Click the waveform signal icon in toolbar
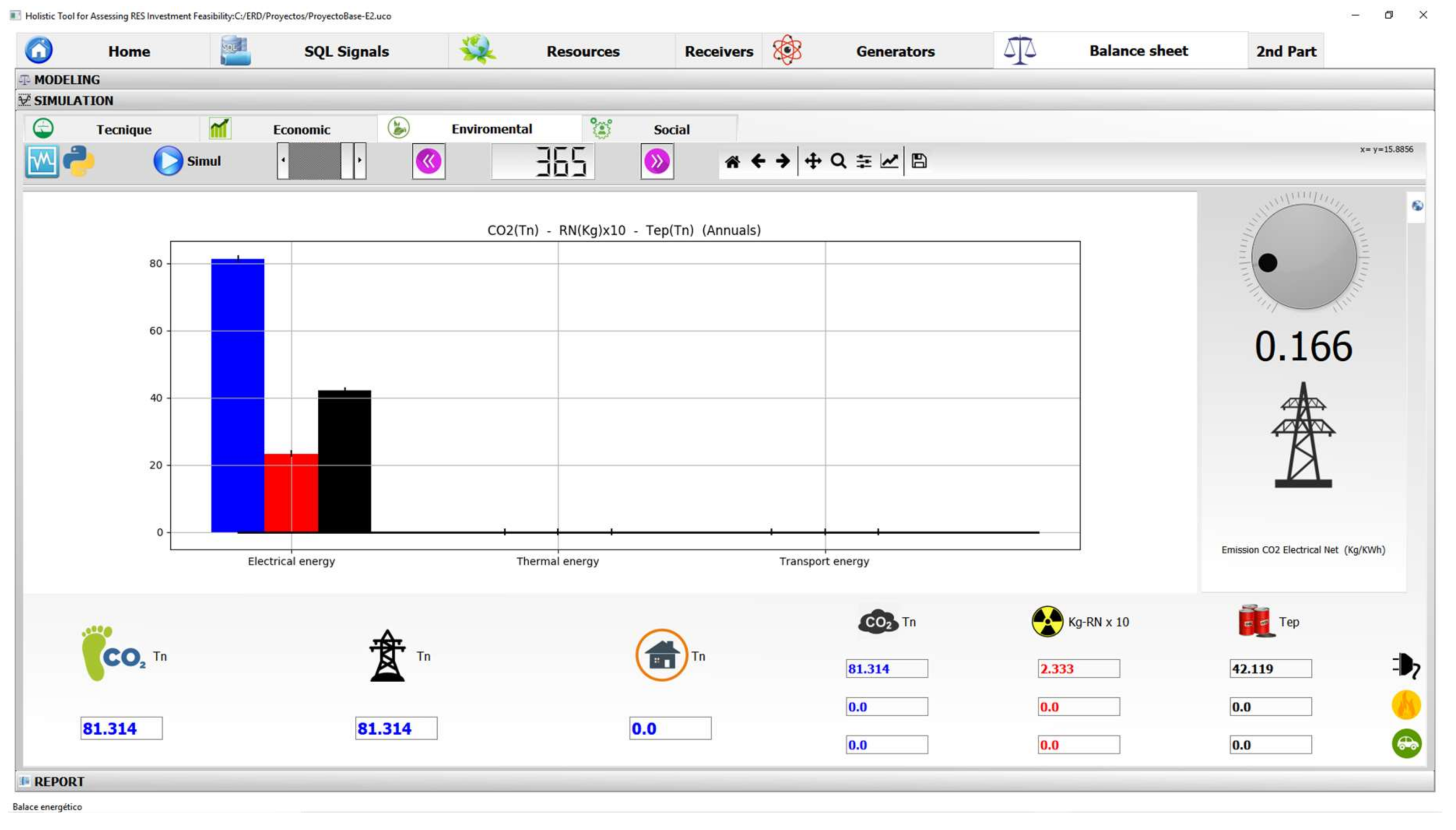Viewport: 1456px width, 830px height. point(42,161)
